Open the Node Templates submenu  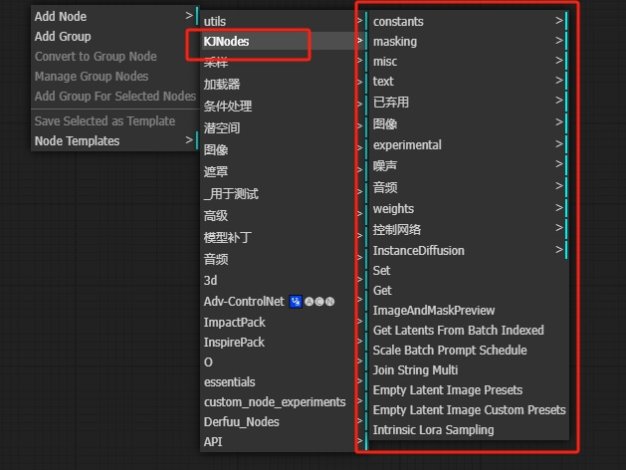point(115,141)
